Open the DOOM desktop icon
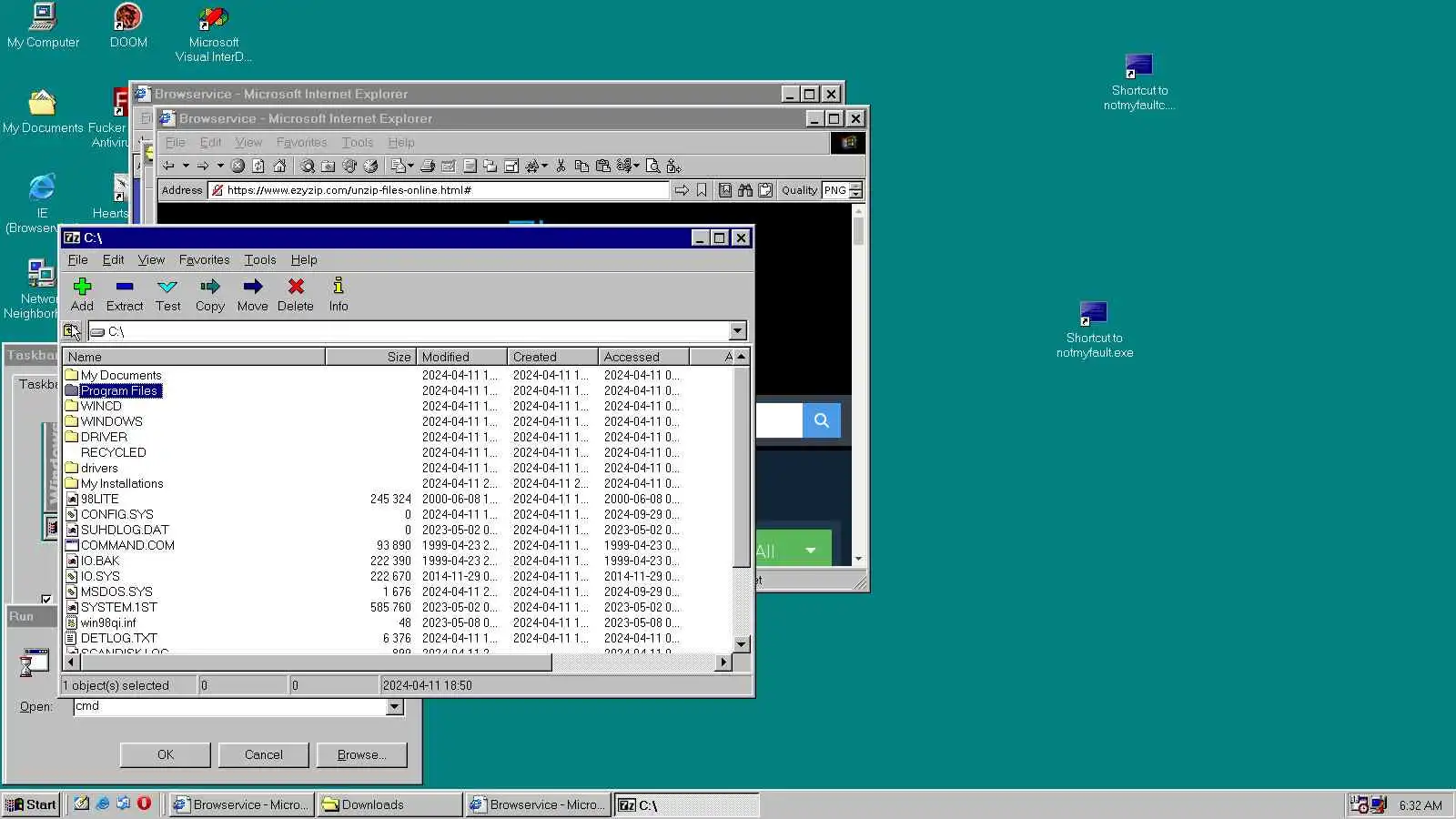The image size is (1456, 819). 128,26
